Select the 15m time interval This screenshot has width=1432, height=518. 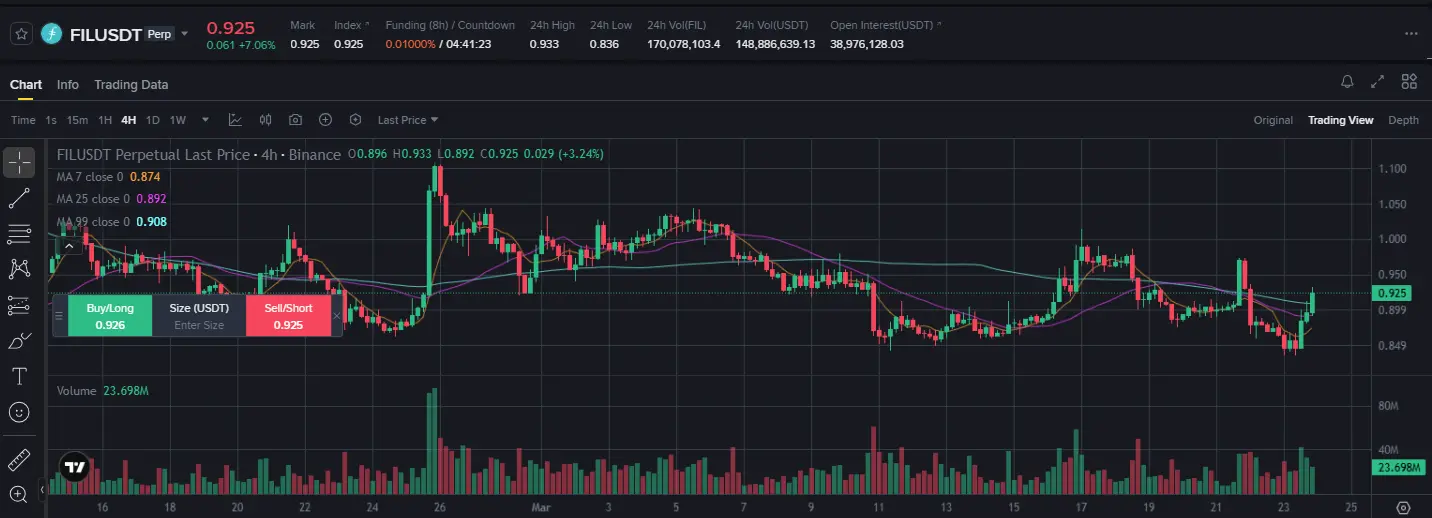[x=77, y=120]
